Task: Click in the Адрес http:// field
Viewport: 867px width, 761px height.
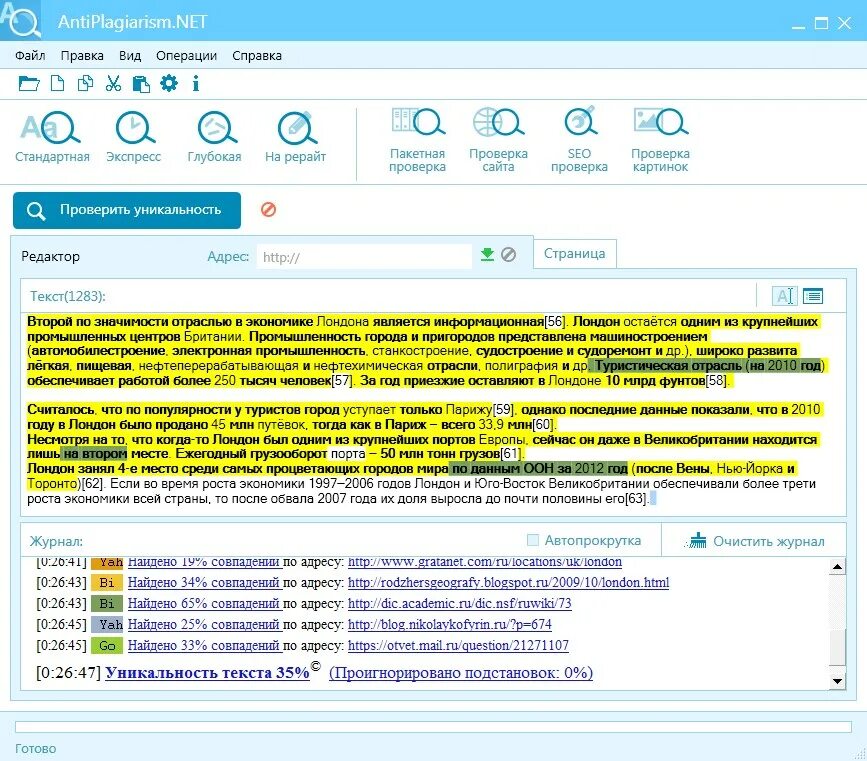Action: pos(364,257)
